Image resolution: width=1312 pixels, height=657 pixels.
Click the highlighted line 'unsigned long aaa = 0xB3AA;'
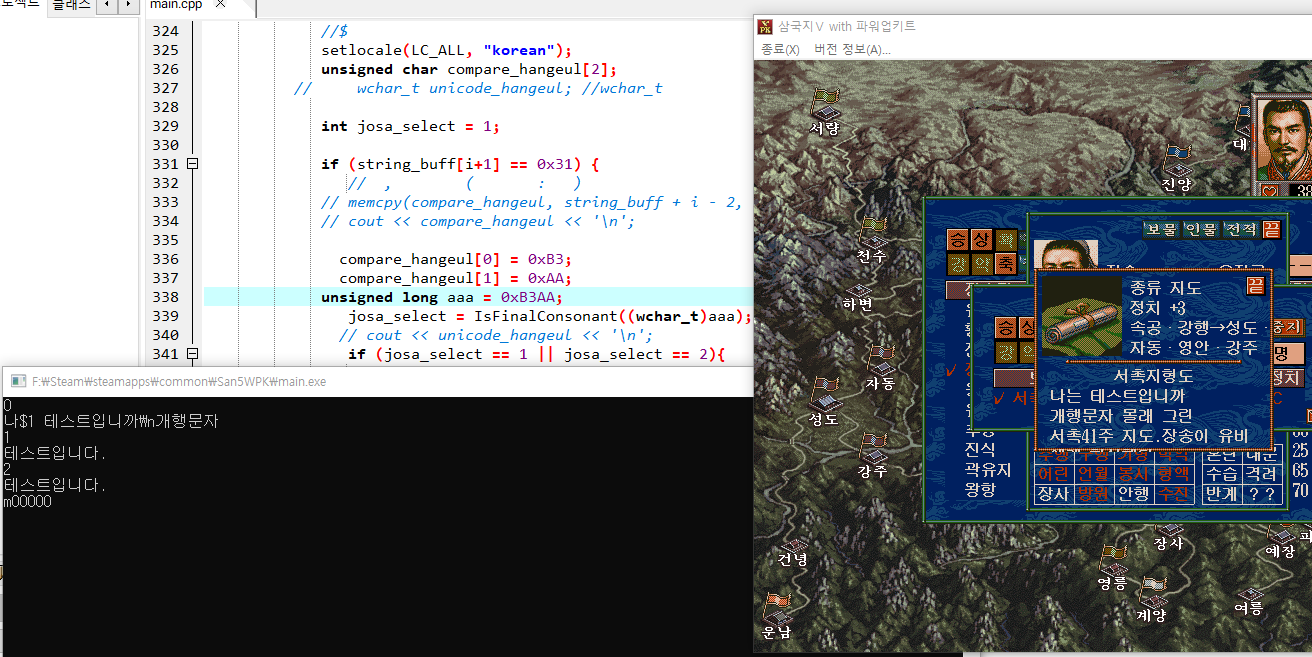(442, 297)
